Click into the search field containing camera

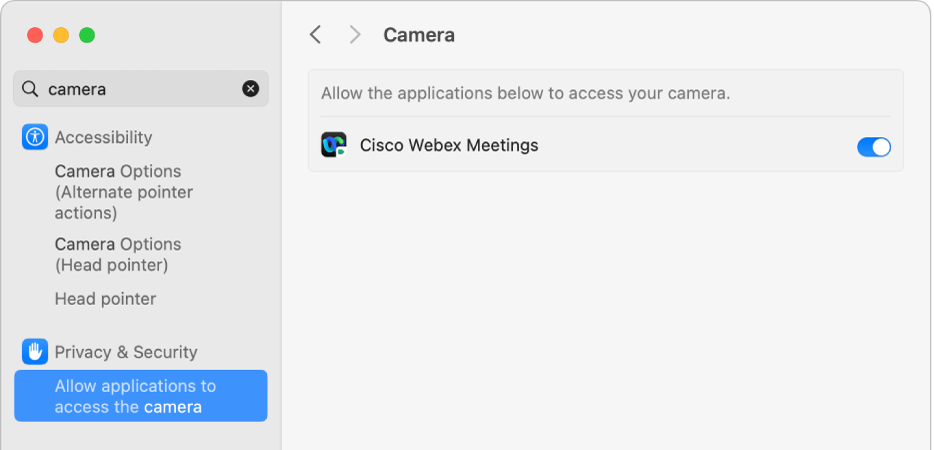coord(140,89)
